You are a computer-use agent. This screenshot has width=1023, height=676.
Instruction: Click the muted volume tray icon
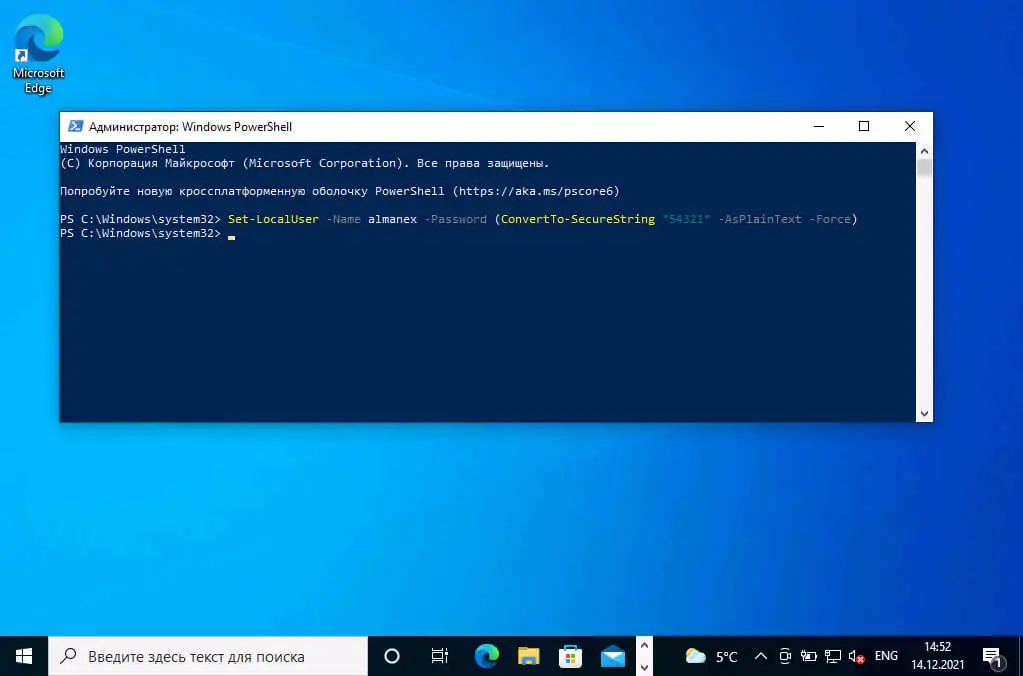[x=857, y=656]
